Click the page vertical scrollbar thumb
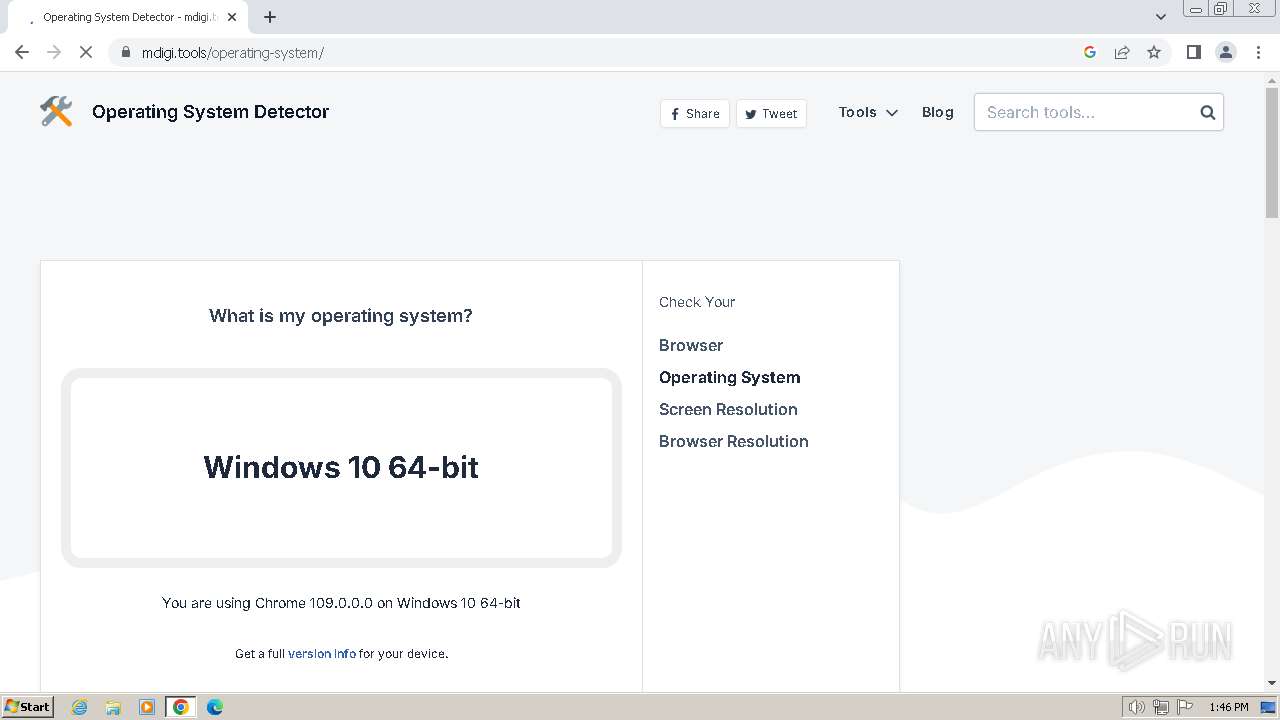The width and height of the screenshot is (1280, 720). point(1272,152)
